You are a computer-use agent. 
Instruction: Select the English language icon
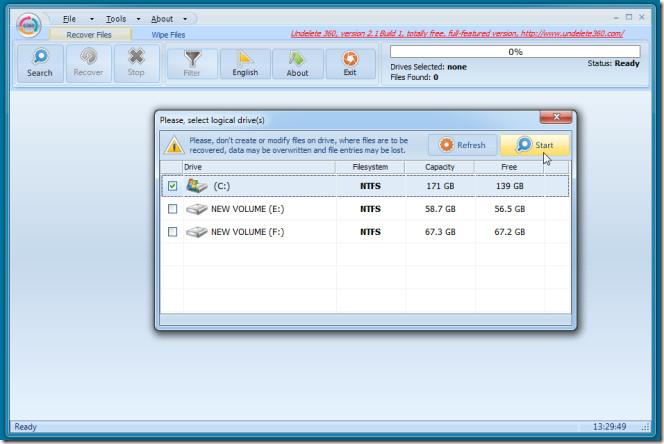tap(245, 62)
